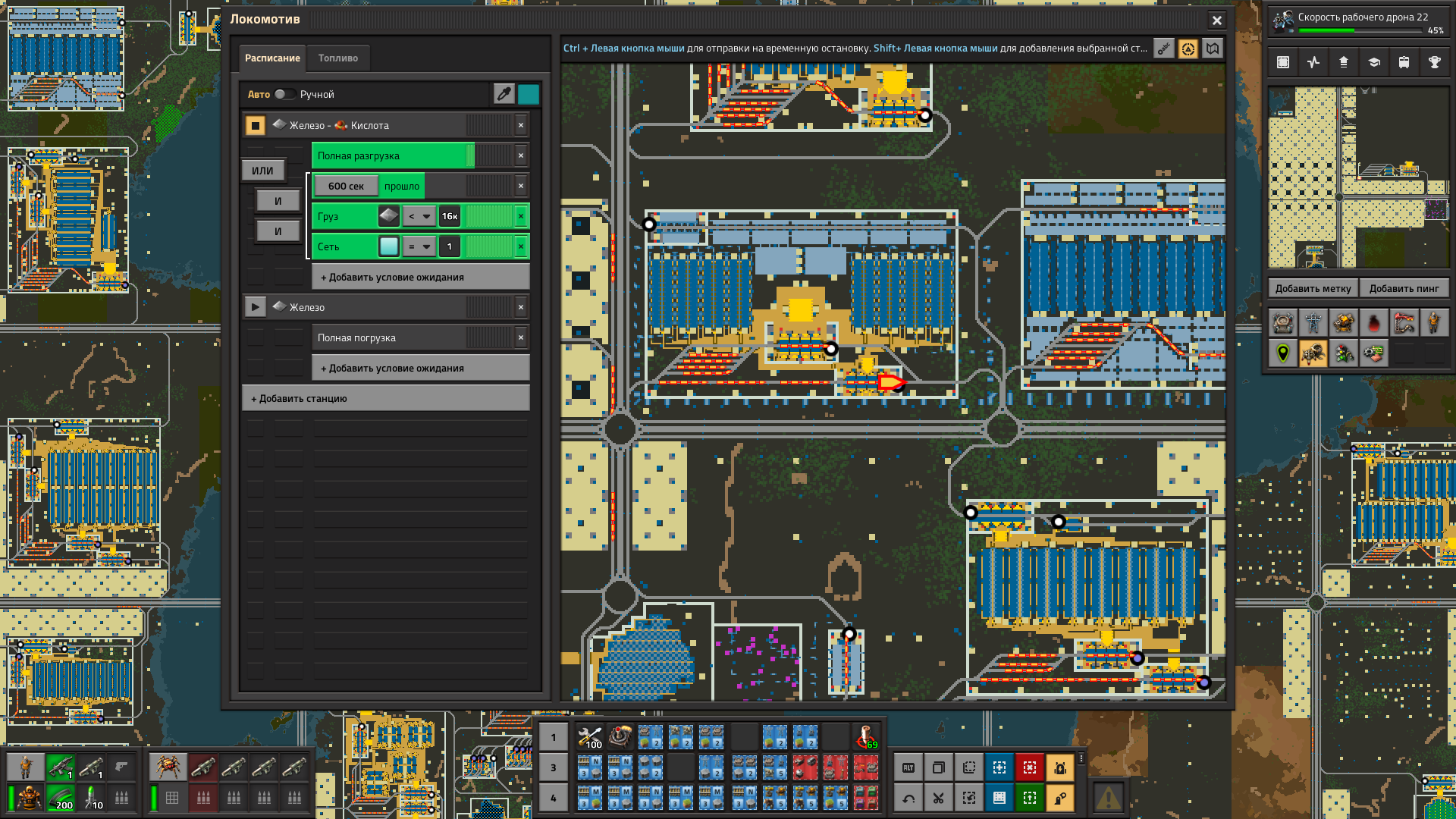Screen dimensions: 1456x819
Task: Open production statistics
Action: tap(1313, 62)
